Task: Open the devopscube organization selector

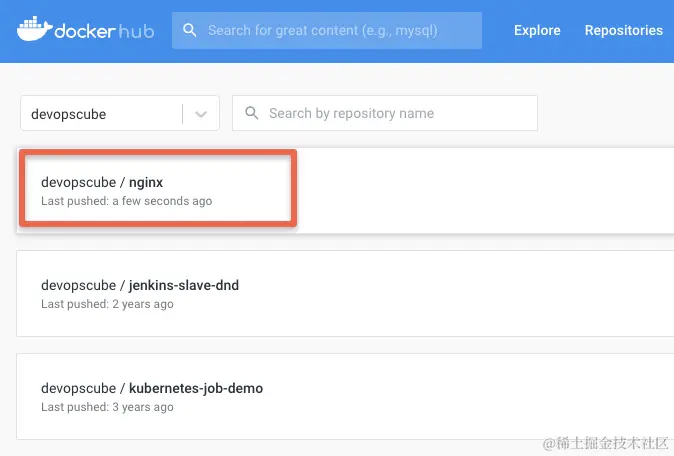Action: coord(120,113)
